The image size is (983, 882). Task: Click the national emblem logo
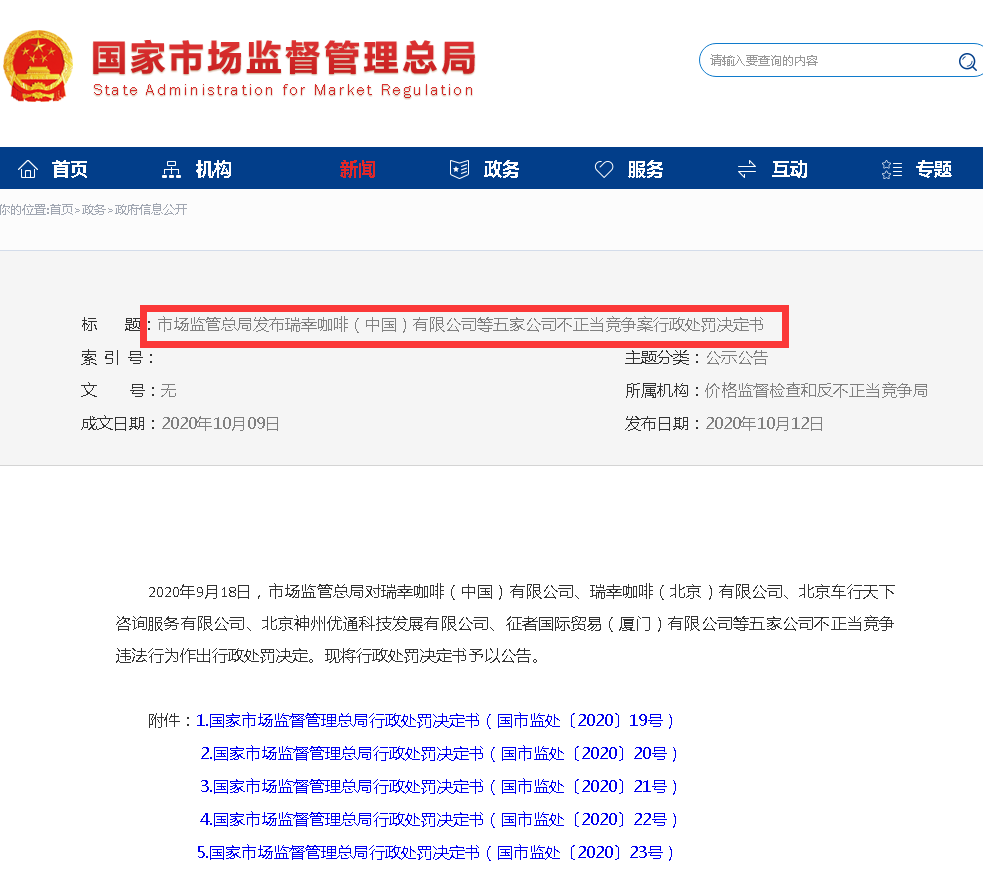point(37,65)
